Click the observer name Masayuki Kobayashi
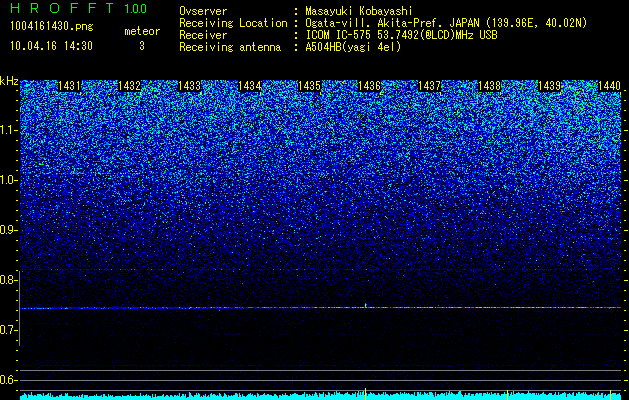This screenshot has height=400, width=629. pos(359,11)
